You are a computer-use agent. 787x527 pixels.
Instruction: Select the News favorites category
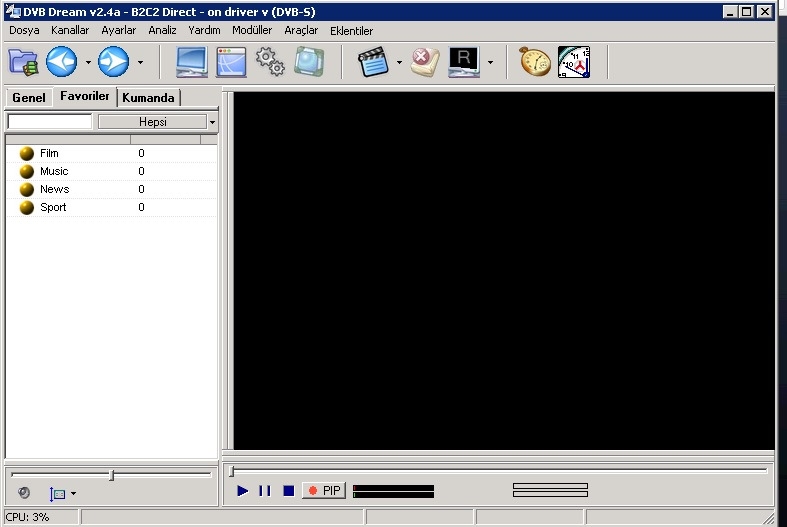click(x=54, y=189)
